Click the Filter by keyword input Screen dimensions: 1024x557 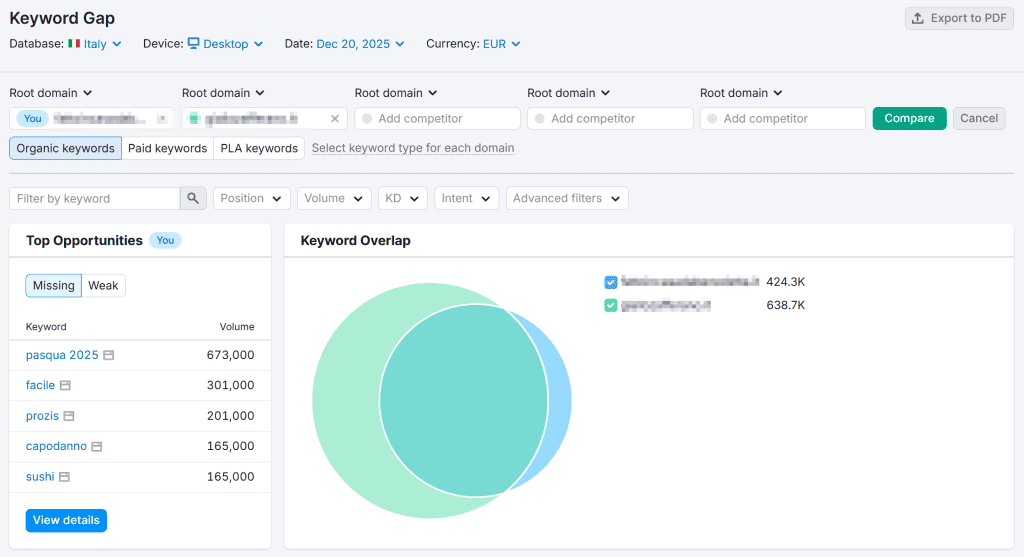95,199
